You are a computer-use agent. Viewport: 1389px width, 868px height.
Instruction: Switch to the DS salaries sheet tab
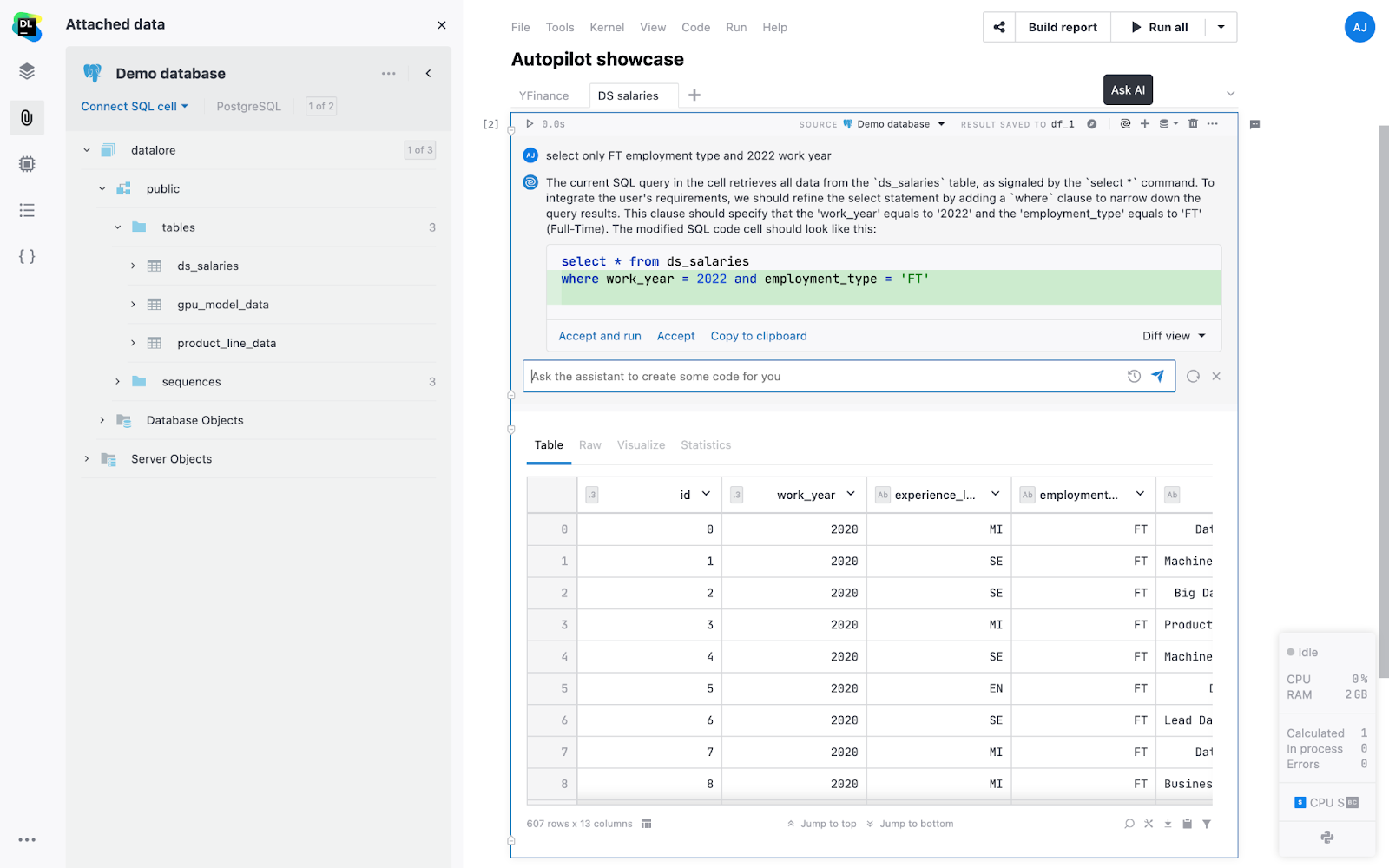point(628,95)
